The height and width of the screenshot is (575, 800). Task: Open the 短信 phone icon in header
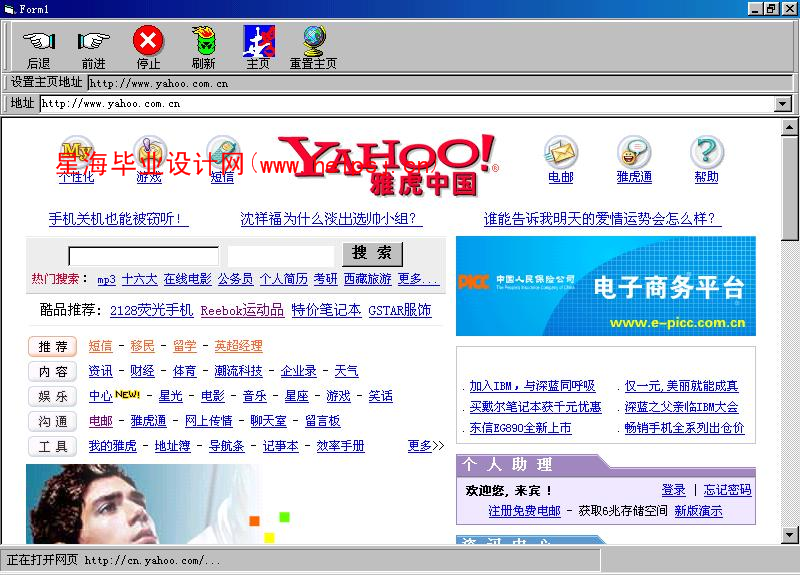click(x=222, y=152)
